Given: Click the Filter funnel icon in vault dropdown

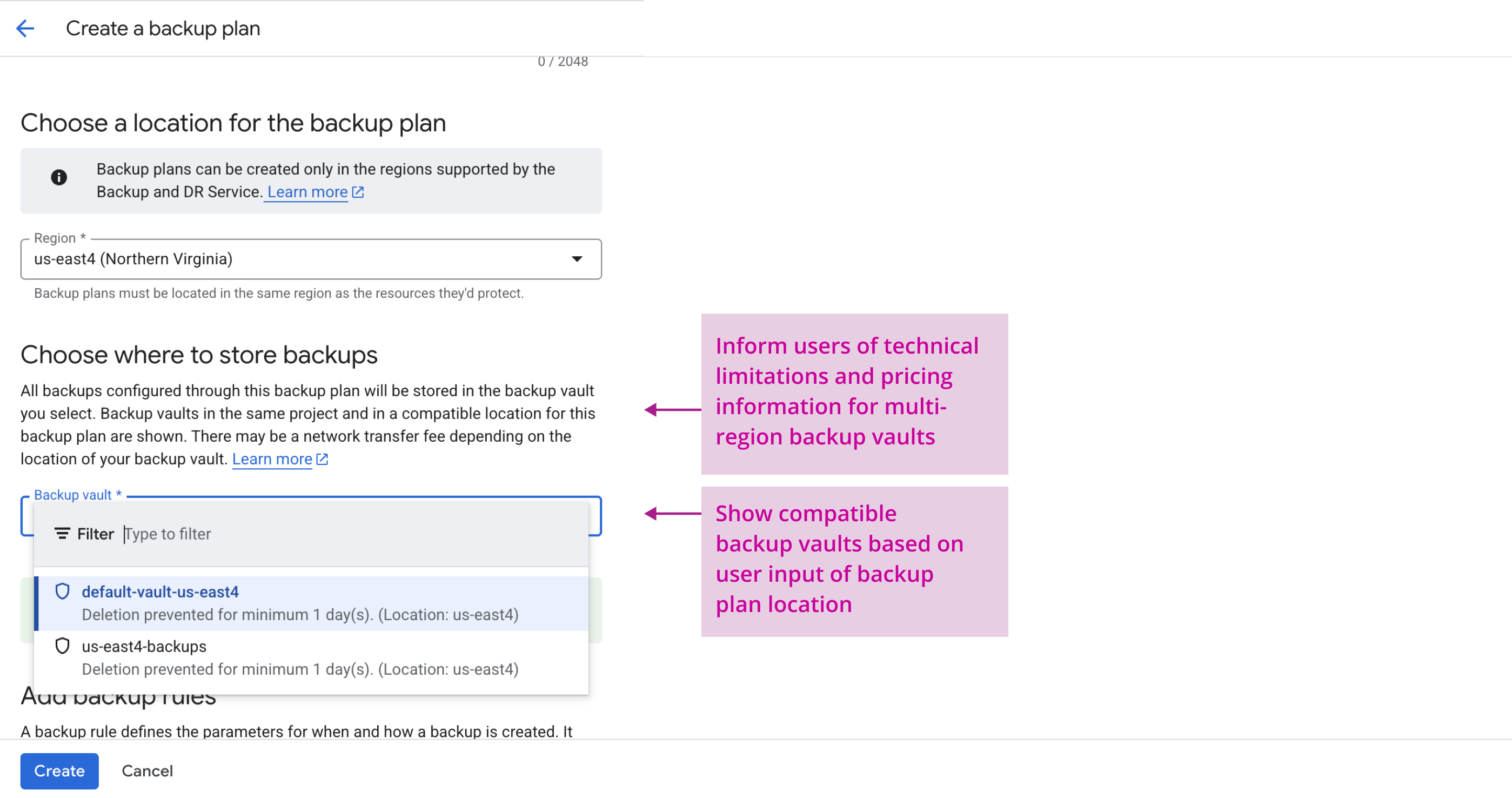Looking at the screenshot, I should point(63,534).
